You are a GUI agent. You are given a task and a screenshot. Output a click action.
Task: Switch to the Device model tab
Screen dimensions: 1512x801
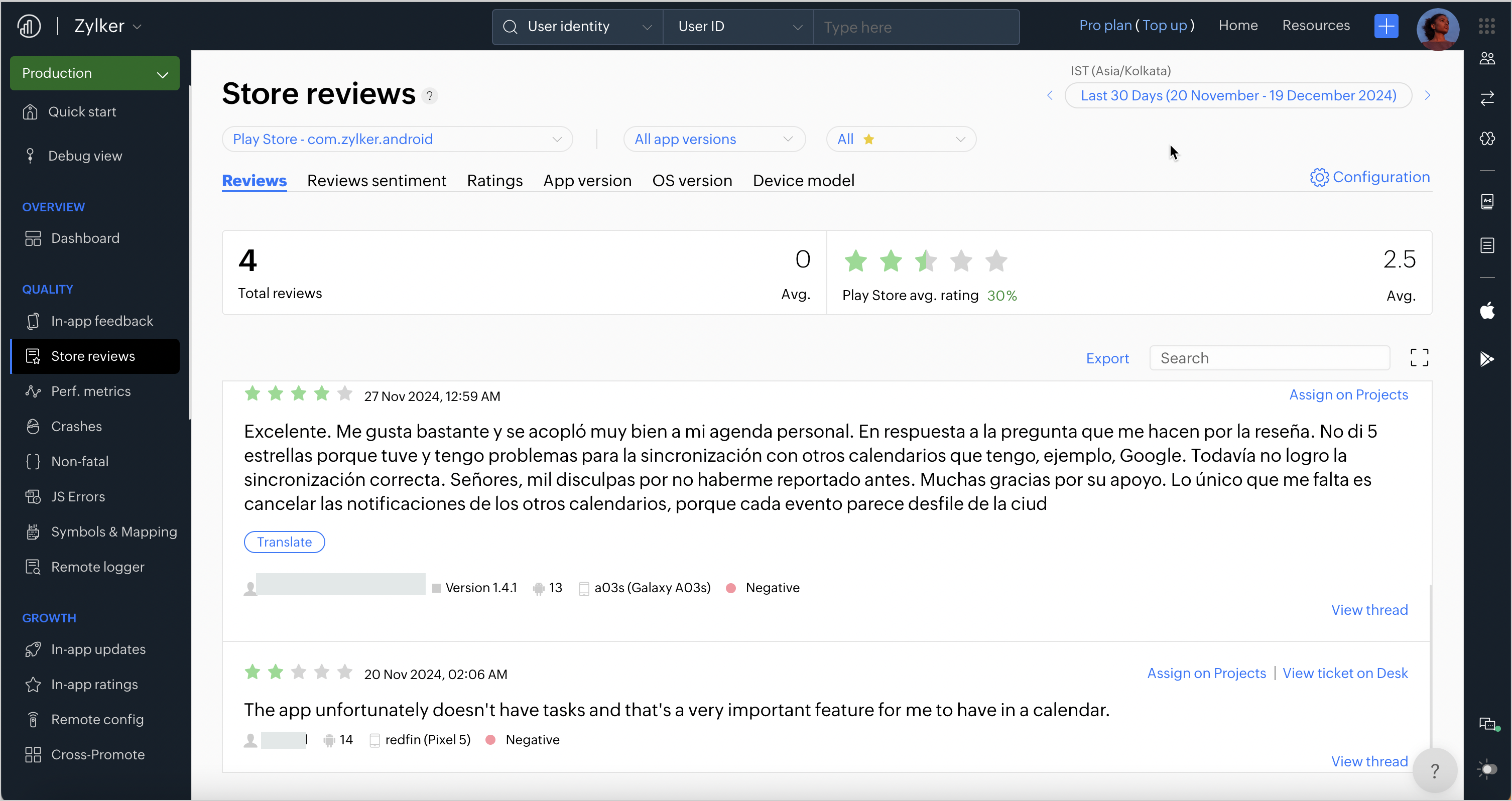click(x=803, y=181)
